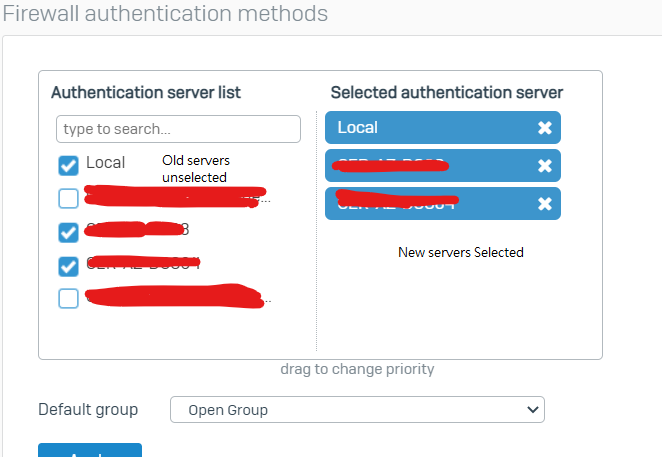Viewport: 662px width, 466px height.
Task: Uncheck the fourth server checkbox in list
Action: pos(68,266)
